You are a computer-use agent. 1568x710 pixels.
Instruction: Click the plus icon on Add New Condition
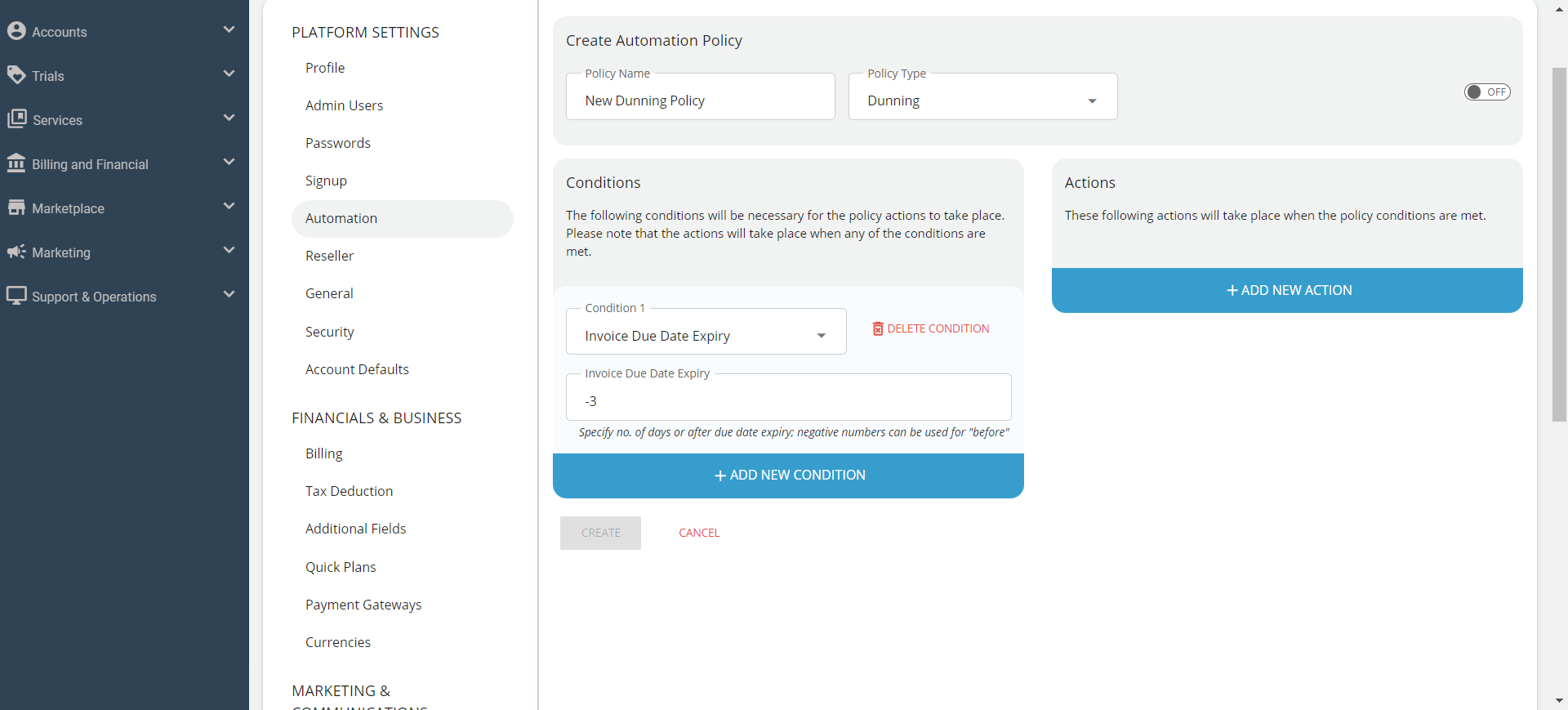point(720,476)
